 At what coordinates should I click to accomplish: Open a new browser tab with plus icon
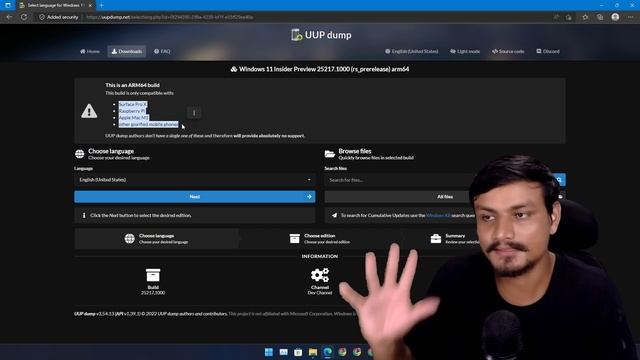coord(102,5)
